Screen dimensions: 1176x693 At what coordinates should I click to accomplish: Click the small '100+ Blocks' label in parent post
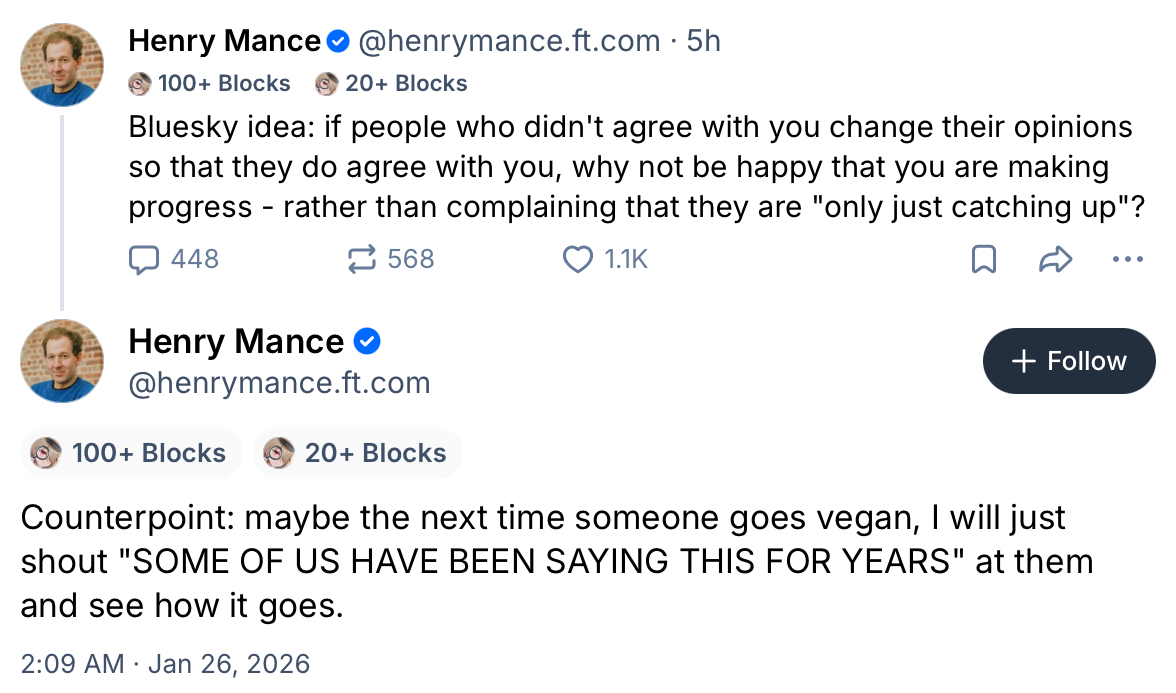[x=223, y=84]
